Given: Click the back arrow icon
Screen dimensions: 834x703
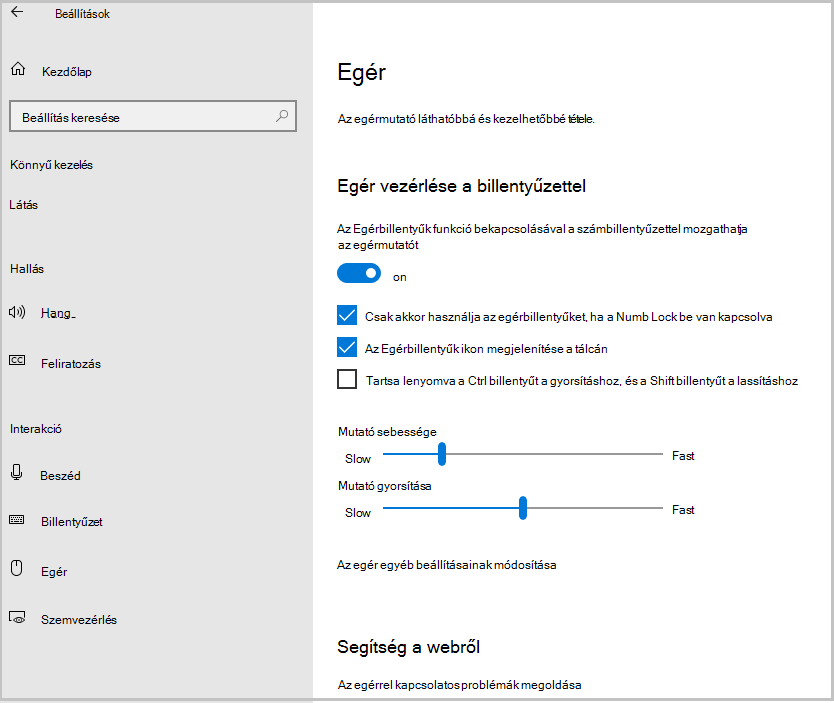Looking at the screenshot, I should pos(17,12).
